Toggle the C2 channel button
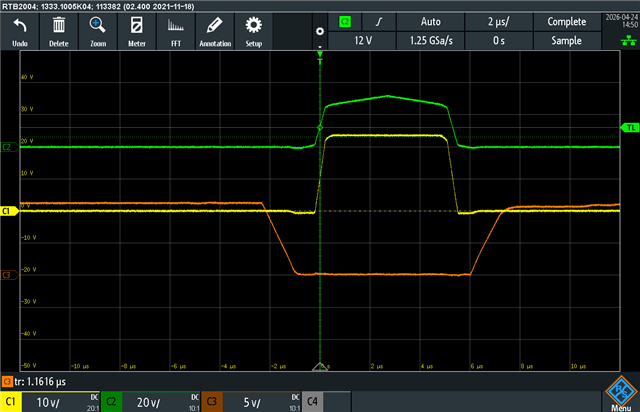This screenshot has width=640, height=412. coord(111,402)
